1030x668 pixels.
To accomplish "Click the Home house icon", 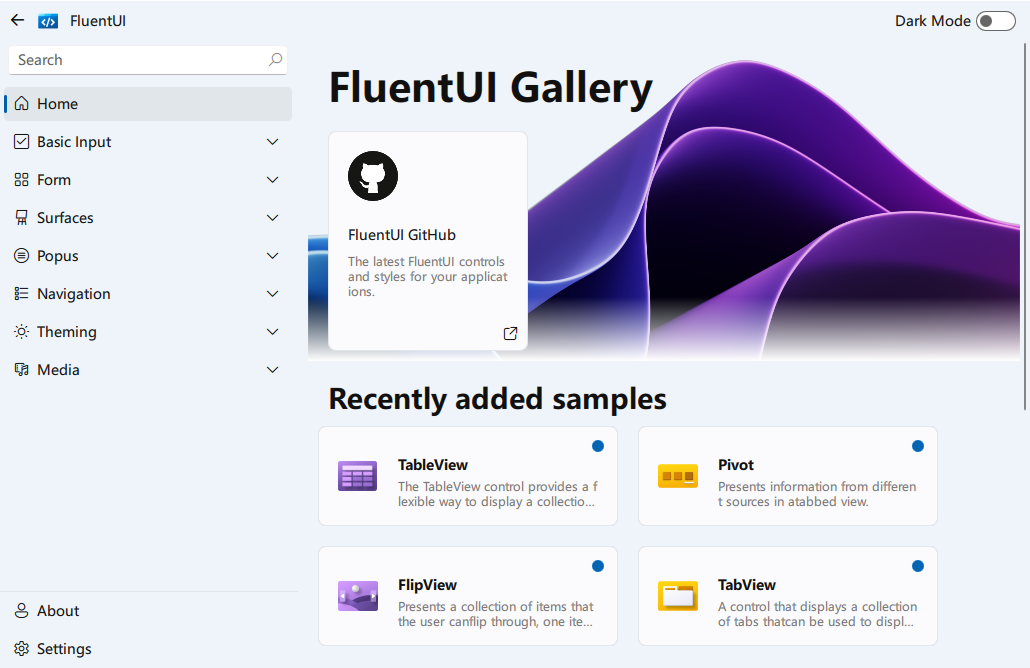I will [22, 104].
